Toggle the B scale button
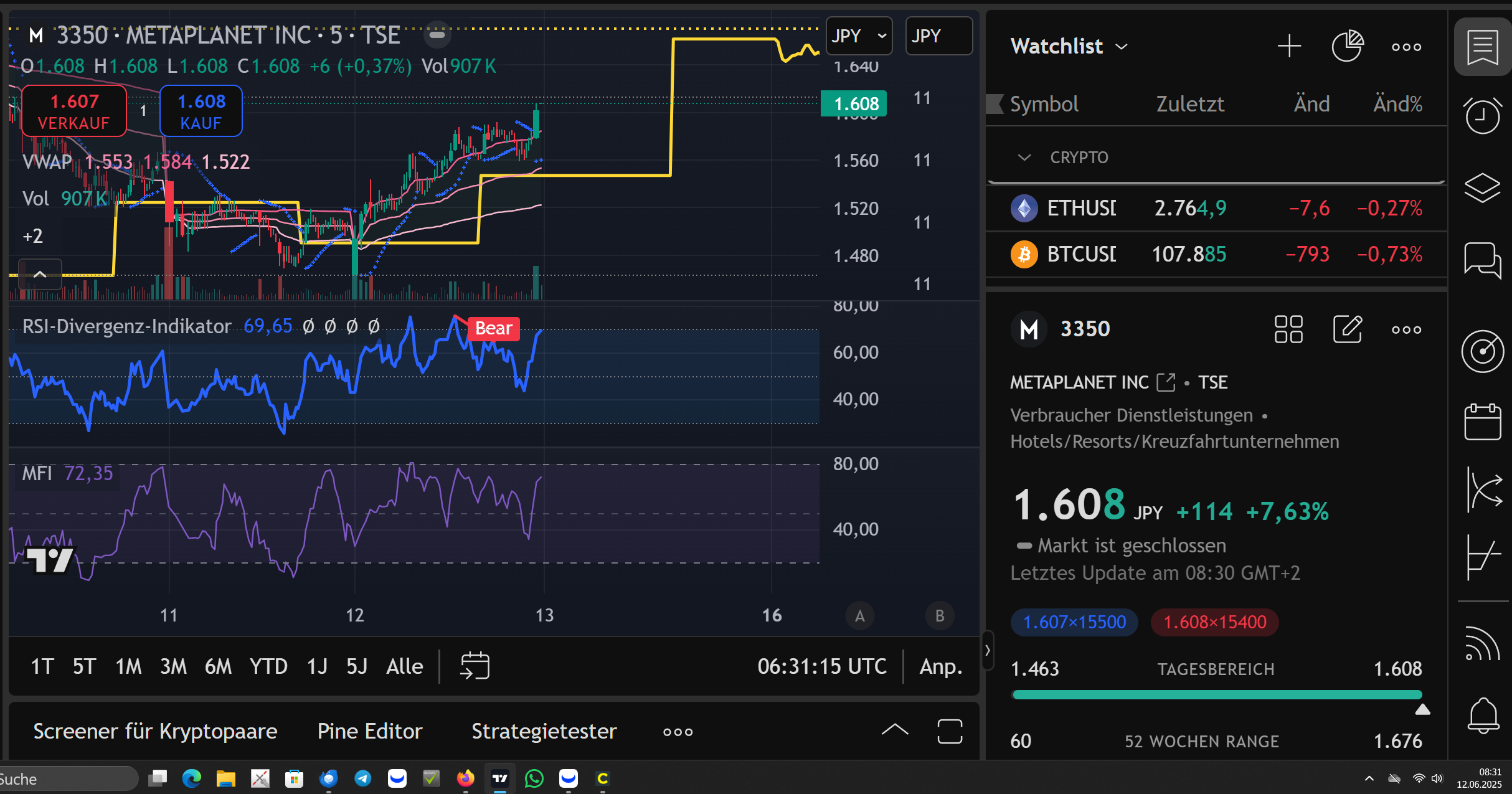Image resolution: width=1512 pixels, height=794 pixels. (939, 615)
